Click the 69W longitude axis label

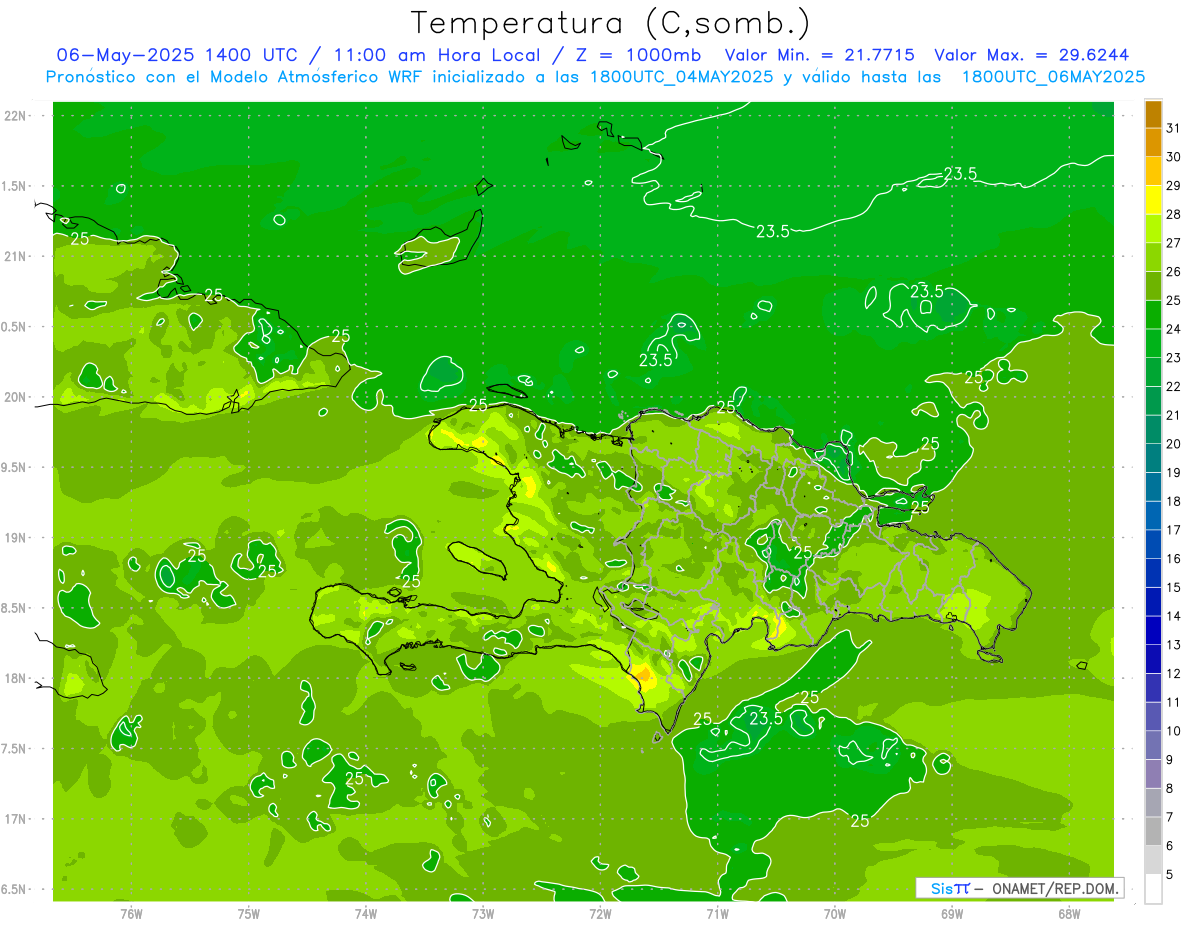pyautogui.click(x=952, y=913)
